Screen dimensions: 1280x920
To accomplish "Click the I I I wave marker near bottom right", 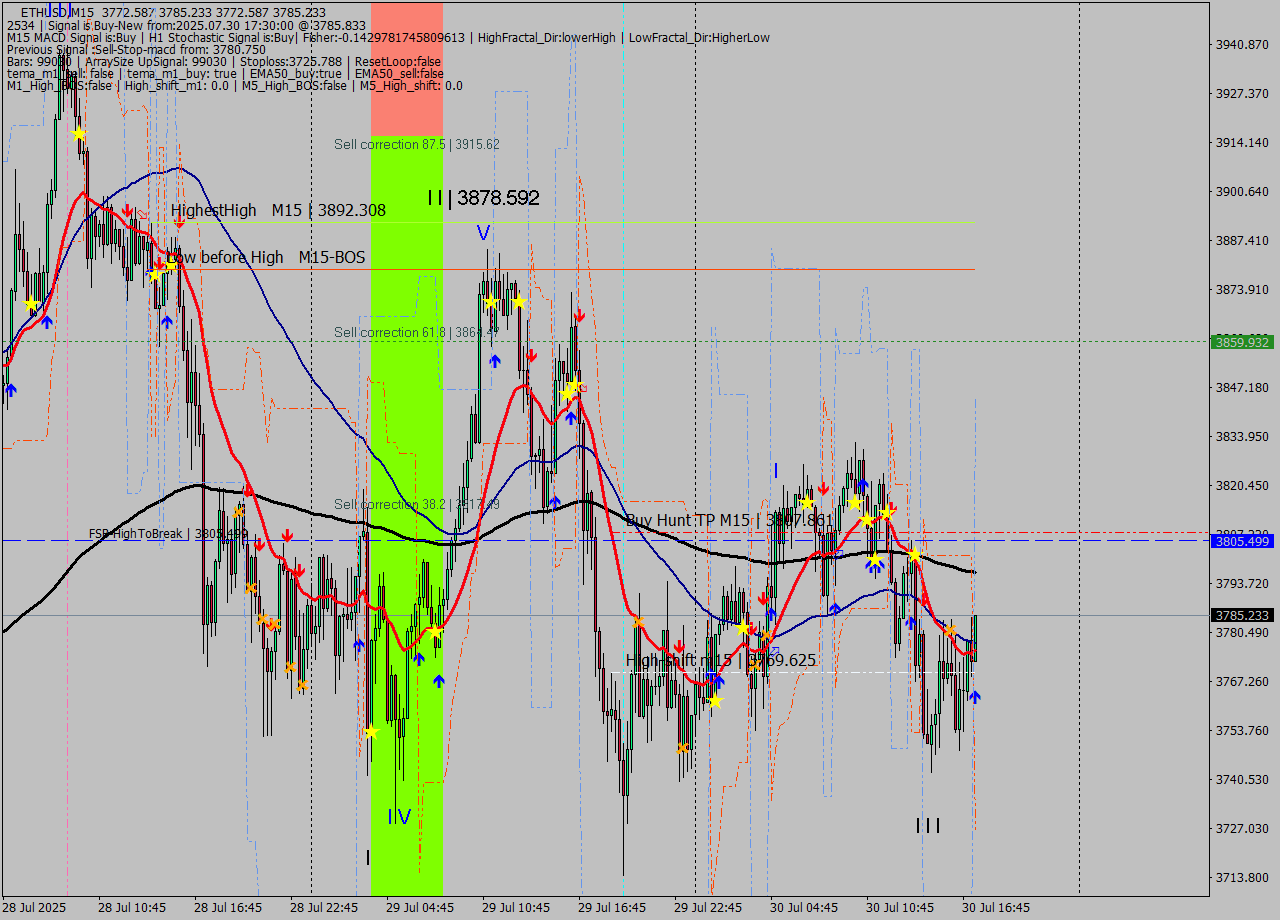I will pos(929,826).
